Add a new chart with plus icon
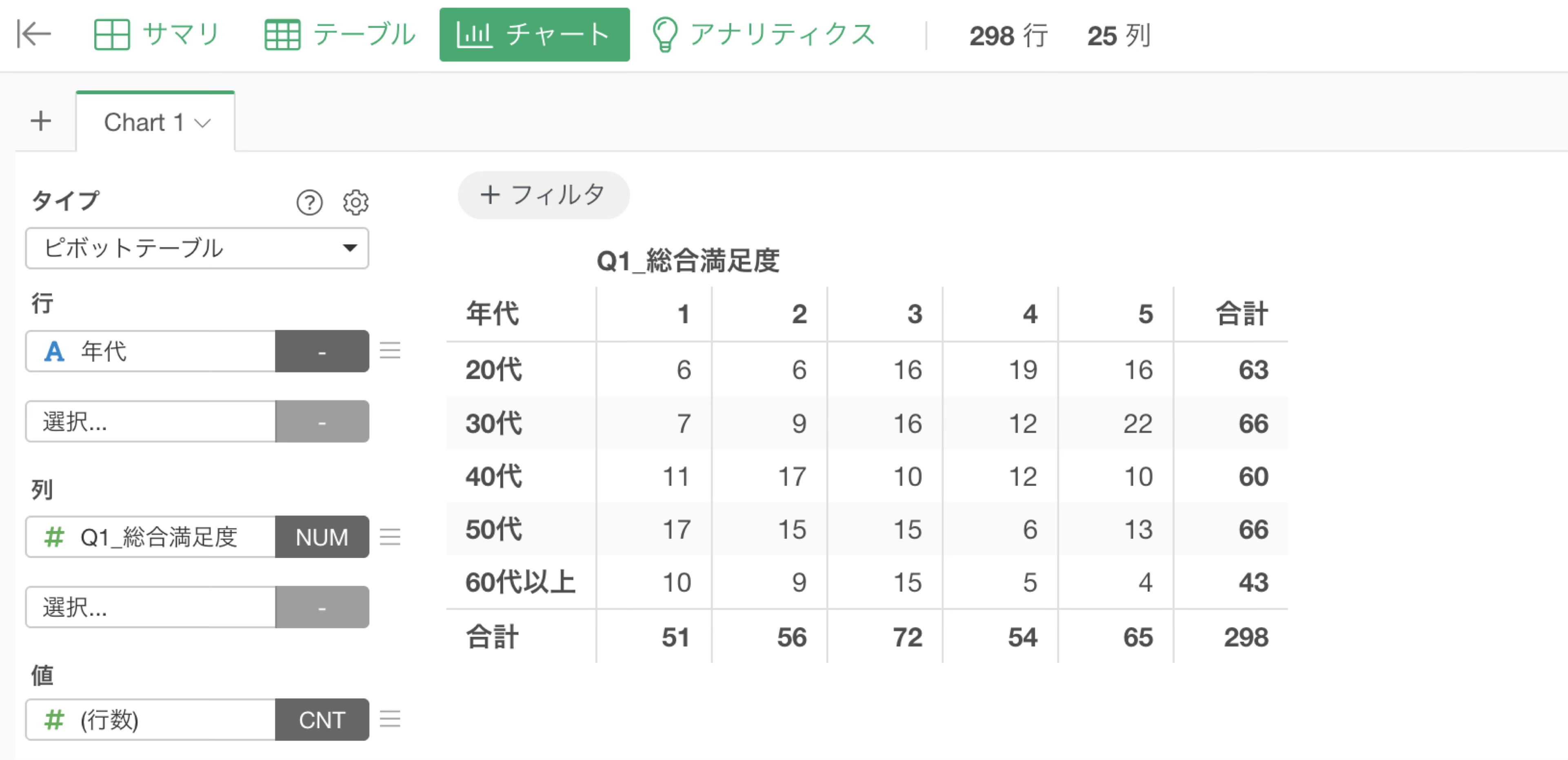The height and width of the screenshot is (760, 1568). (x=41, y=120)
